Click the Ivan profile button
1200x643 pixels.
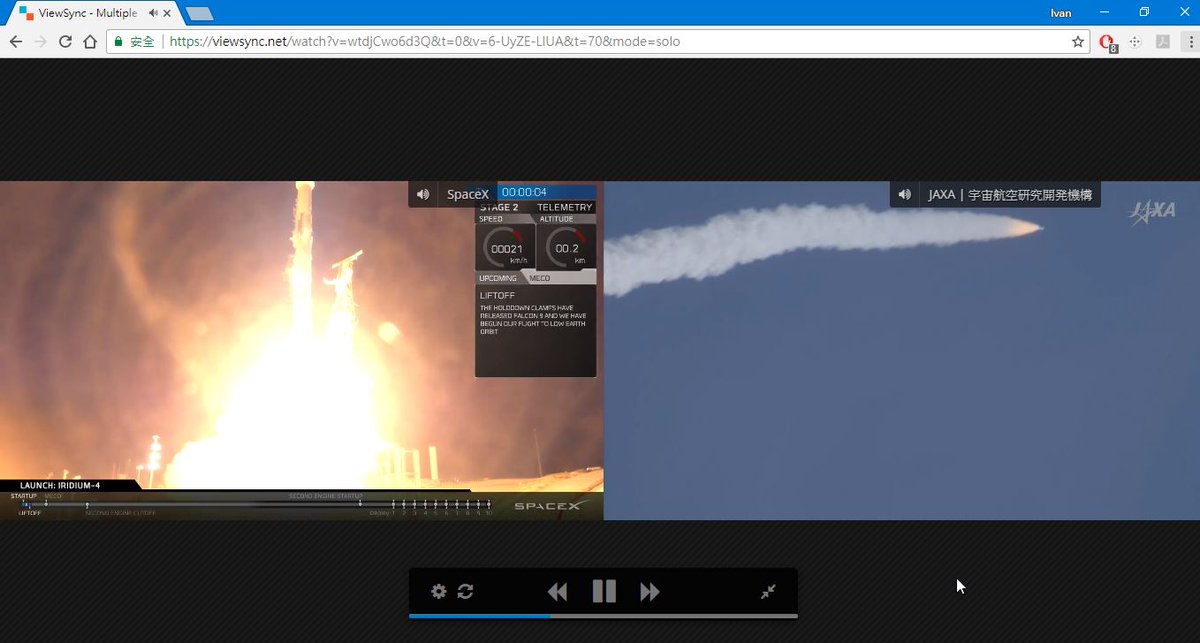pyautogui.click(x=1060, y=13)
